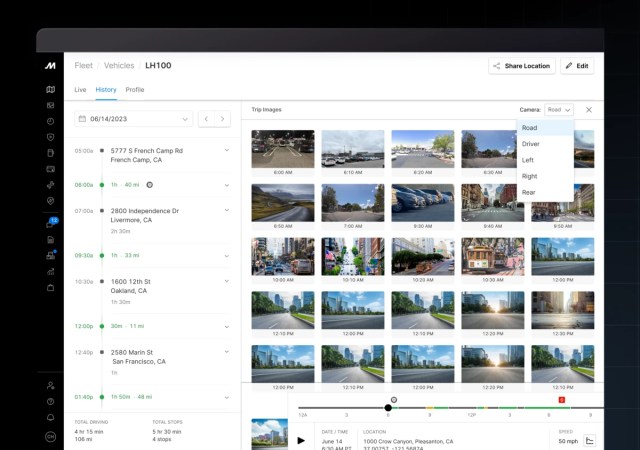Click the Motive logo in the sidebar
640x450 pixels.
tap(50, 66)
